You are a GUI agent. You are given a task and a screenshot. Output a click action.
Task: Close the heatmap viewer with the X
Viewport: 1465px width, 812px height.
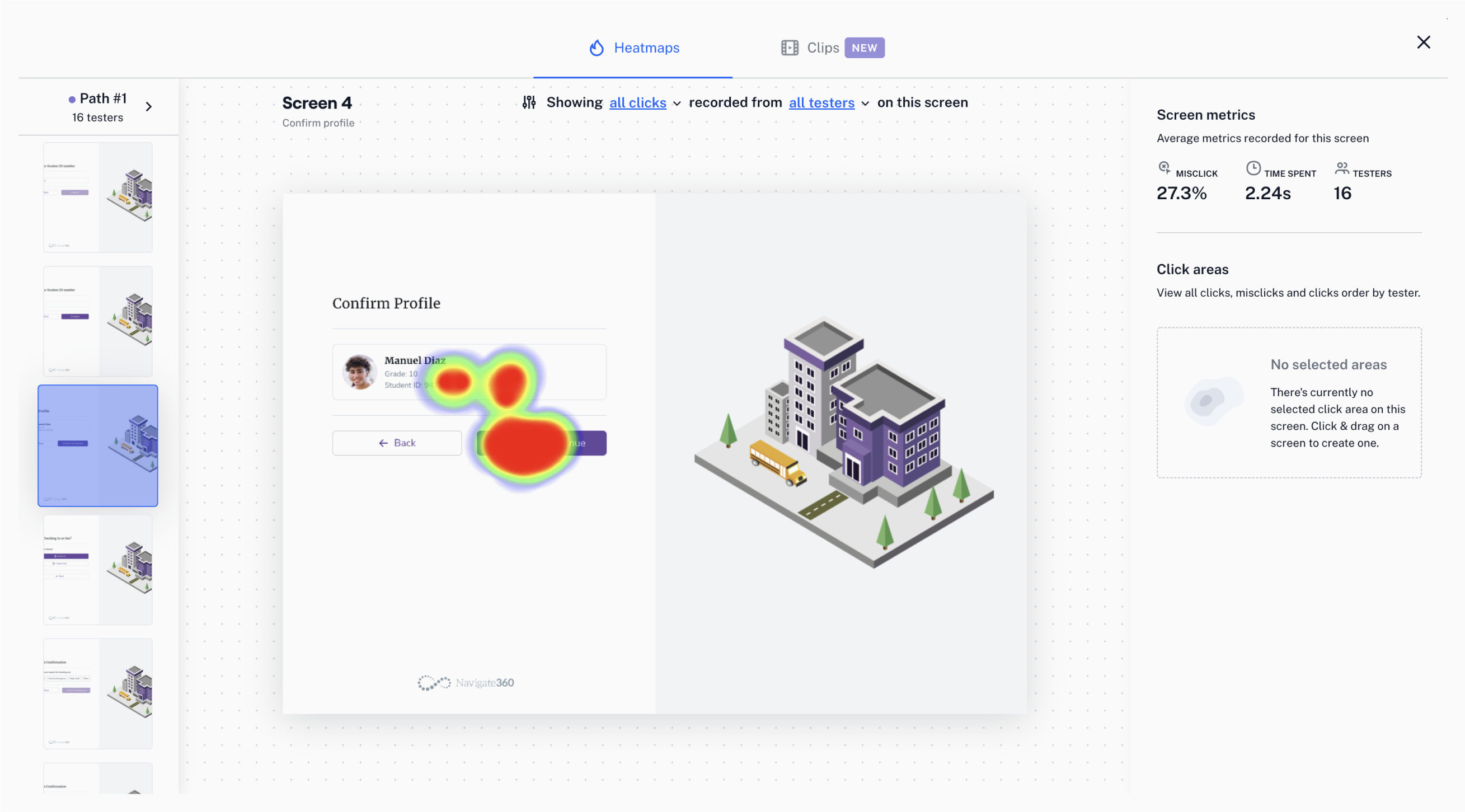tap(1423, 42)
